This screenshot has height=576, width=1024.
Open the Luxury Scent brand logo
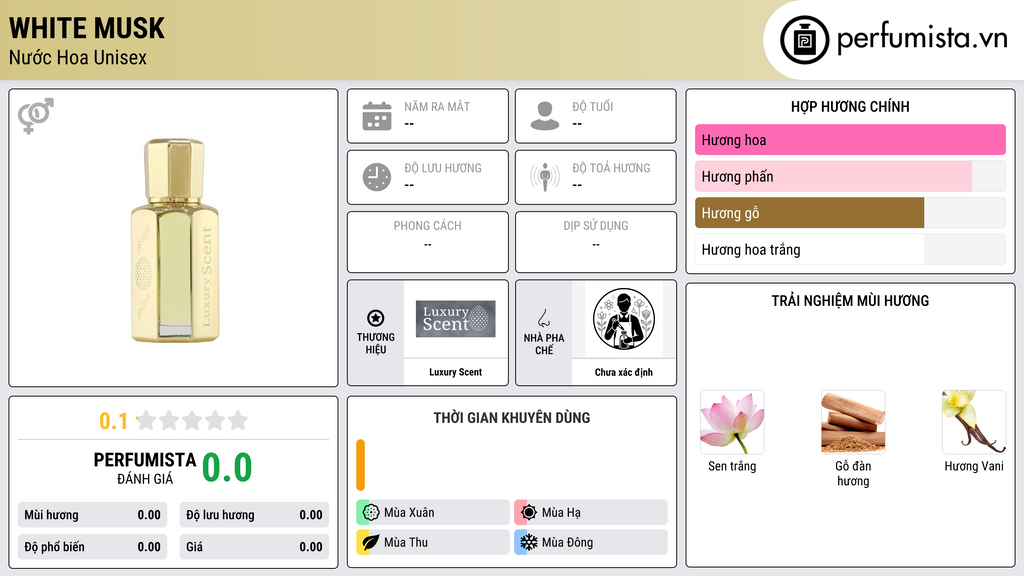pyautogui.click(x=456, y=319)
